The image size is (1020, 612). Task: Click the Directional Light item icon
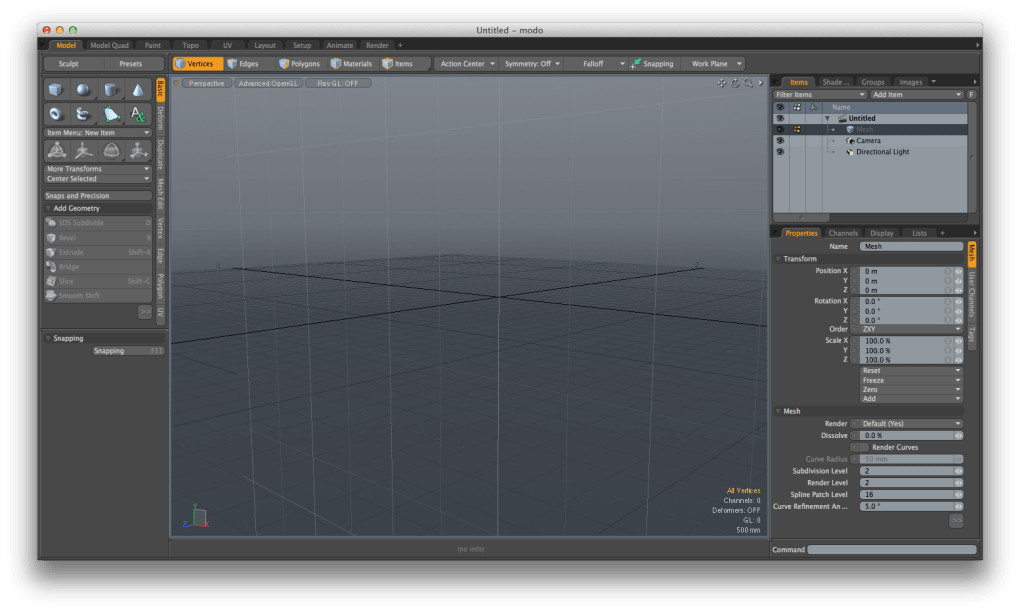pyautogui.click(x=850, y=152)
